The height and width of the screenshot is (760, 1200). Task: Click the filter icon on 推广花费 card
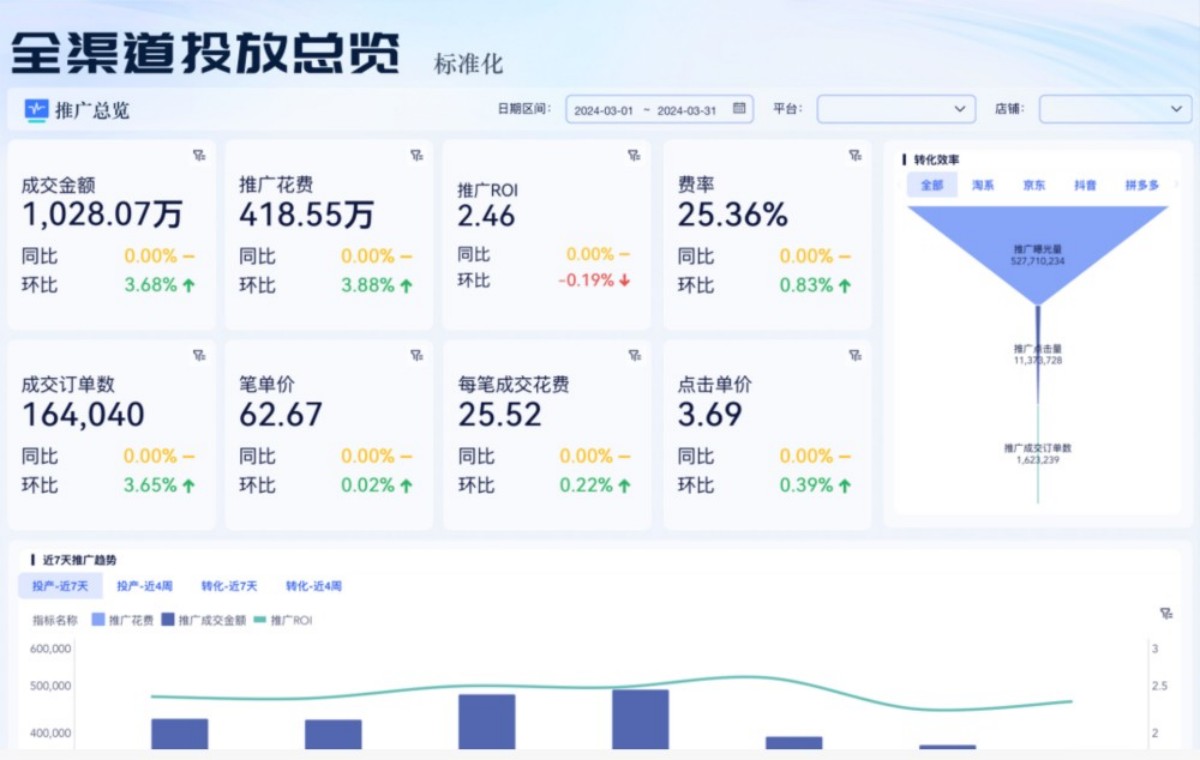point(416,156)
